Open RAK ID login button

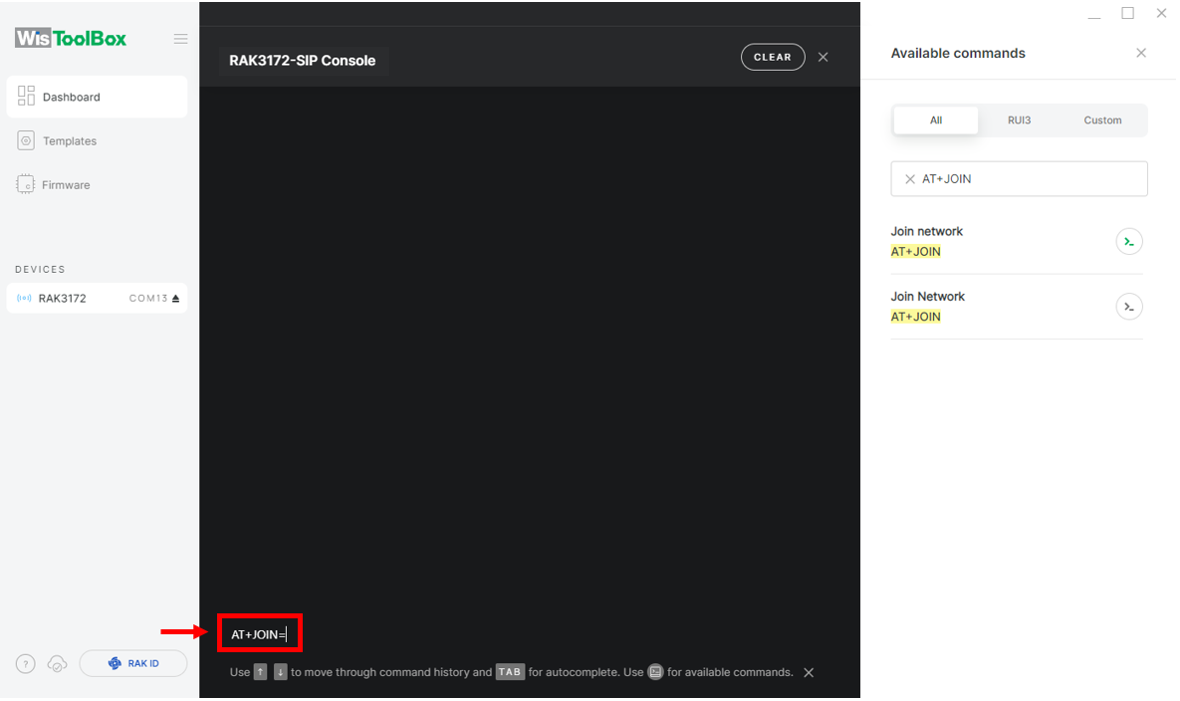[133, 663]
